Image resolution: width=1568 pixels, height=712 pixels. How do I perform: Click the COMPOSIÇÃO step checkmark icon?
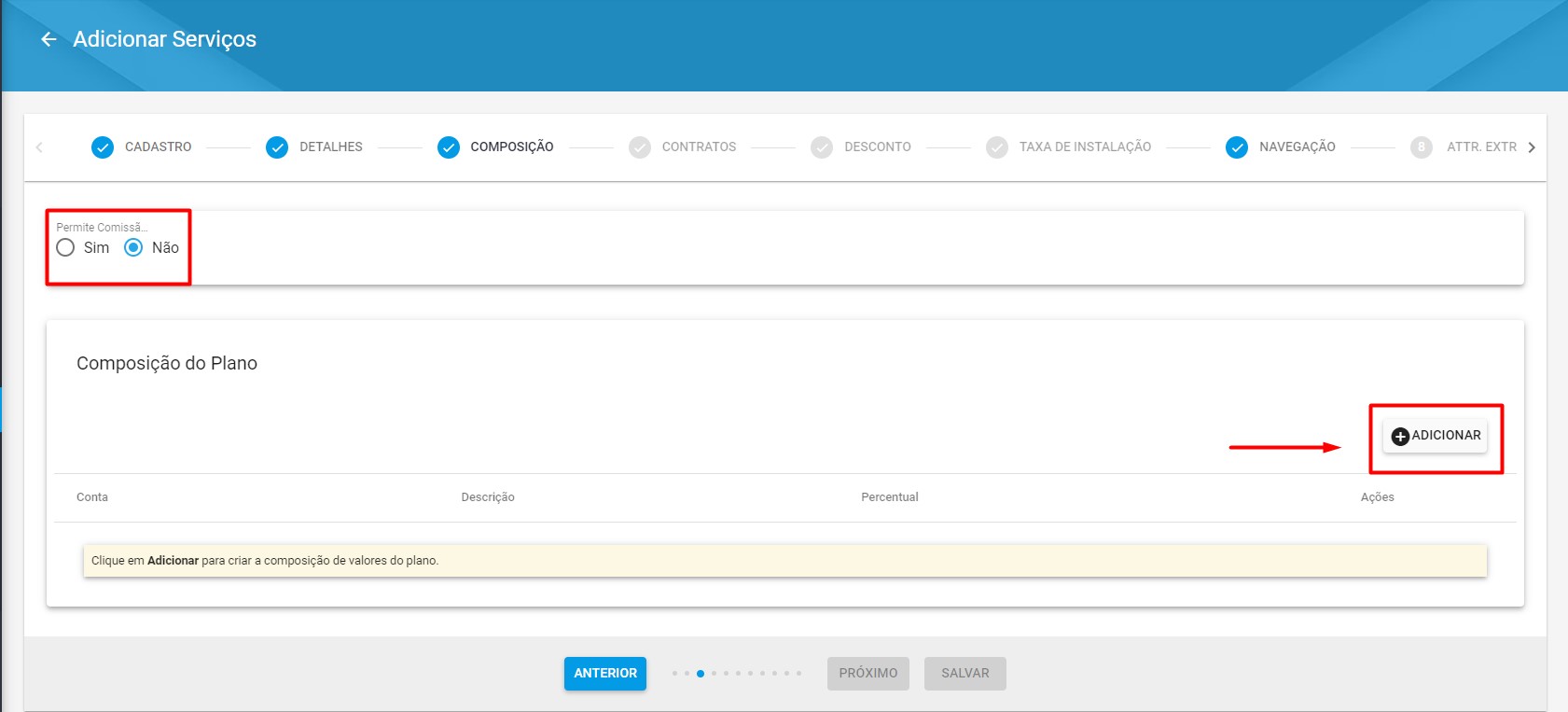tap(449, 147)
